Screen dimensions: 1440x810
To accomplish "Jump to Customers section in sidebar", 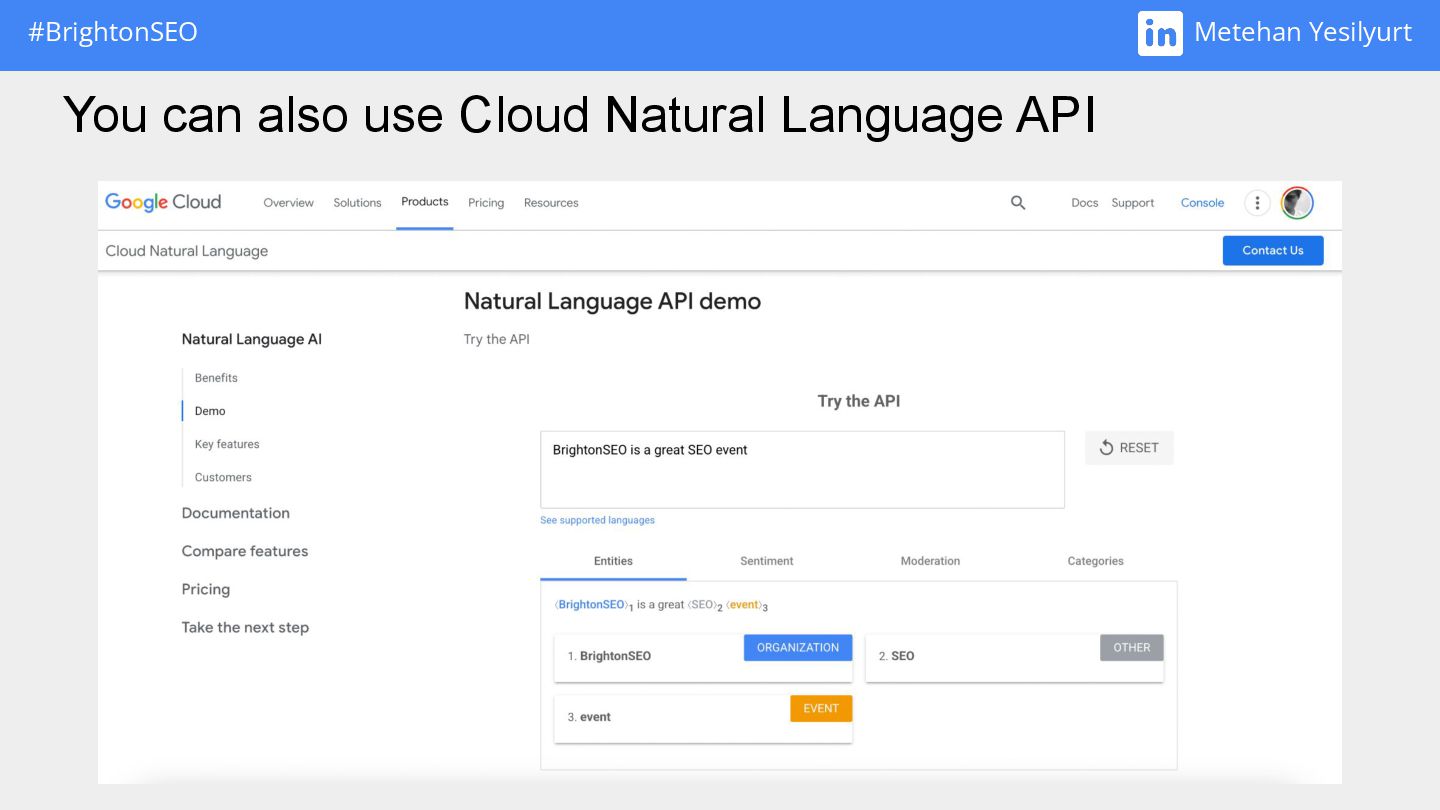I will click(223, 477).
